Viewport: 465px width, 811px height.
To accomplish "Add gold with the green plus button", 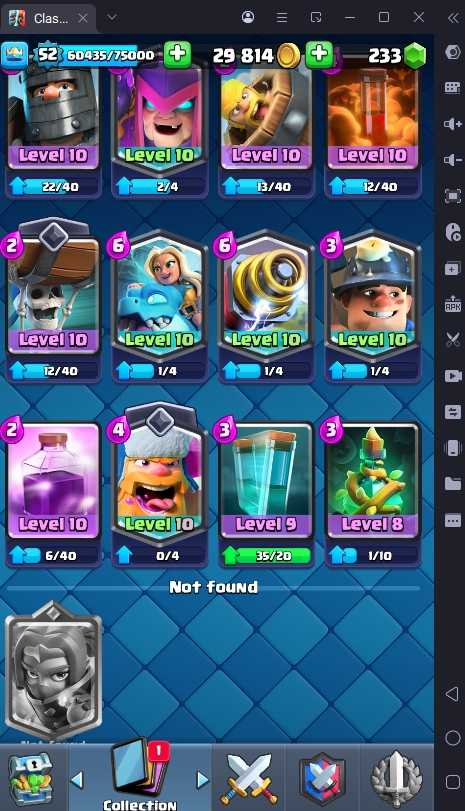I will (319, 54).
